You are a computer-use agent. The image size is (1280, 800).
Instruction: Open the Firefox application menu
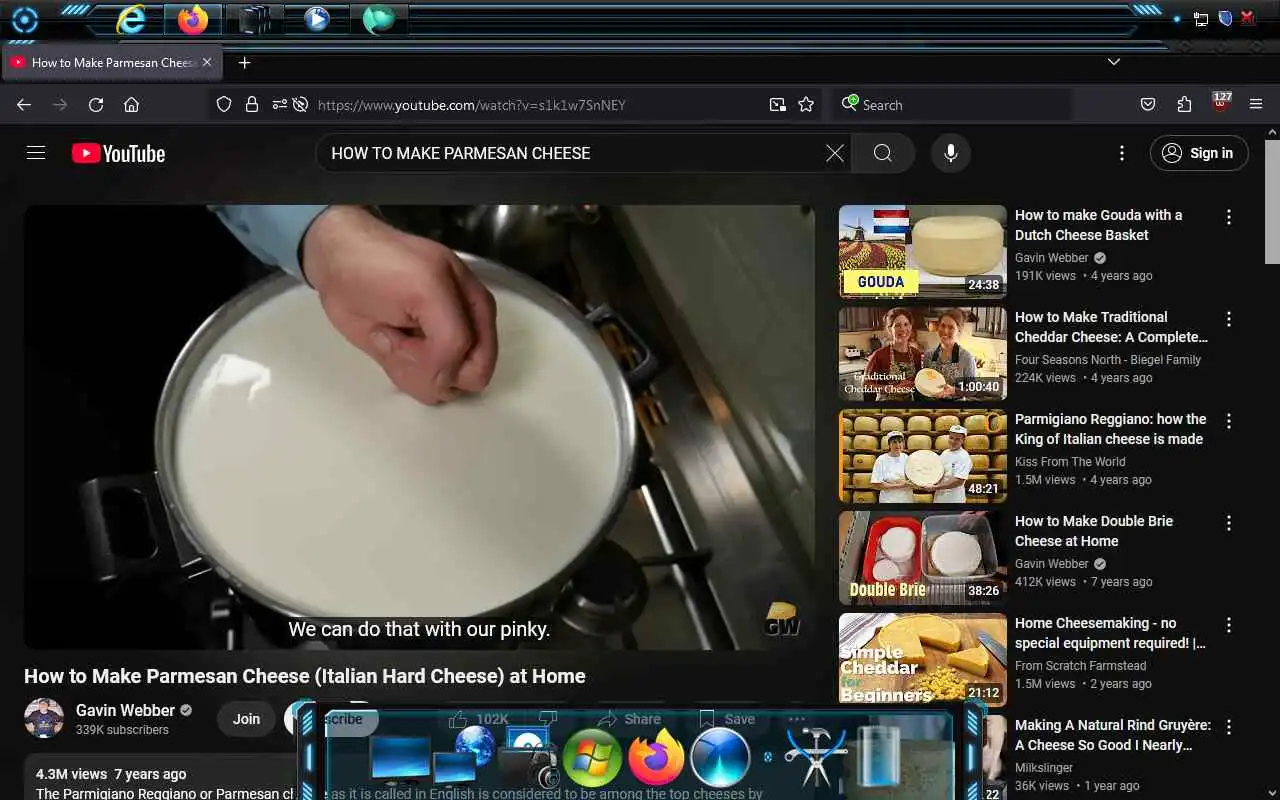pyautogui.click(x=1256, y=105)
